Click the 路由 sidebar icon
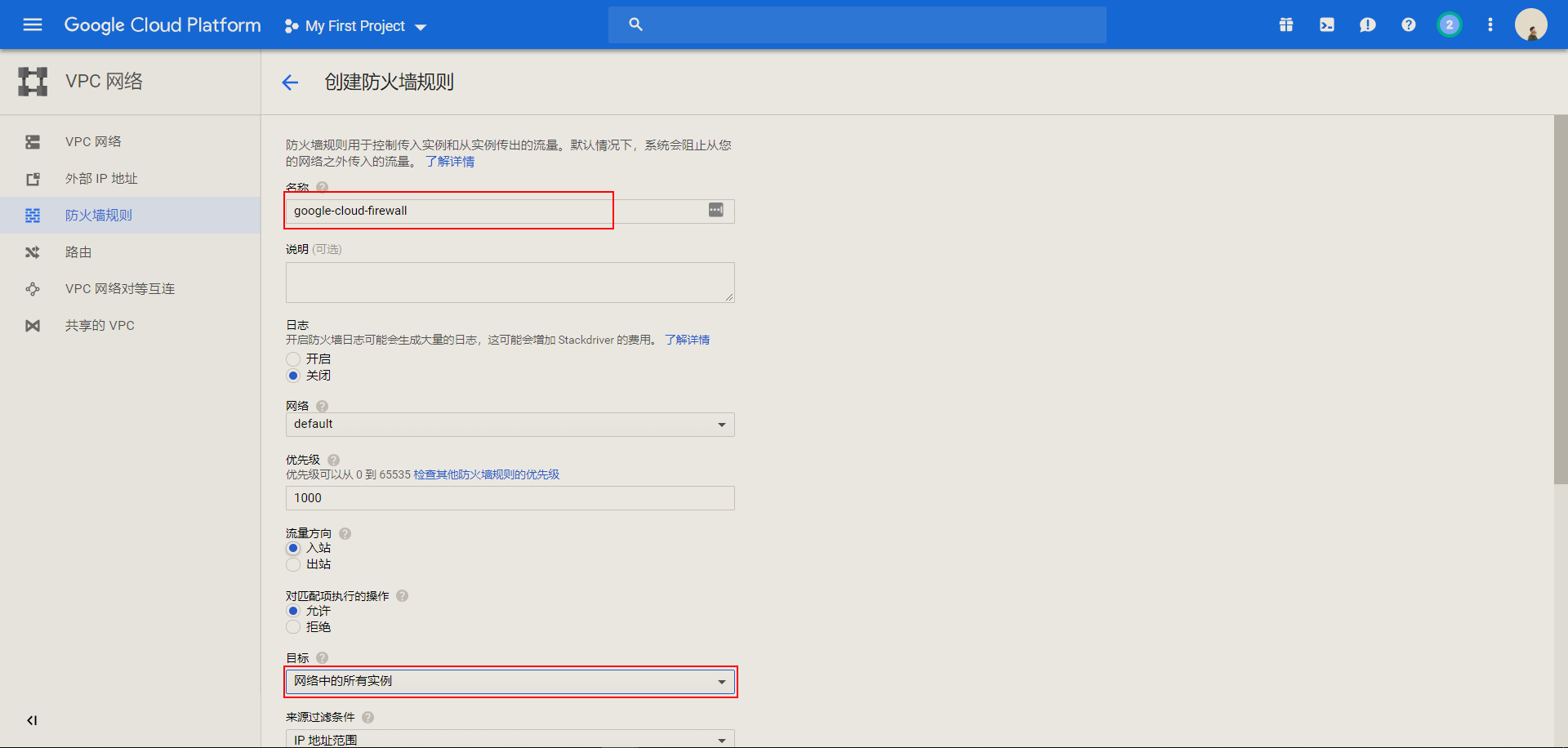 pos(33,252)
